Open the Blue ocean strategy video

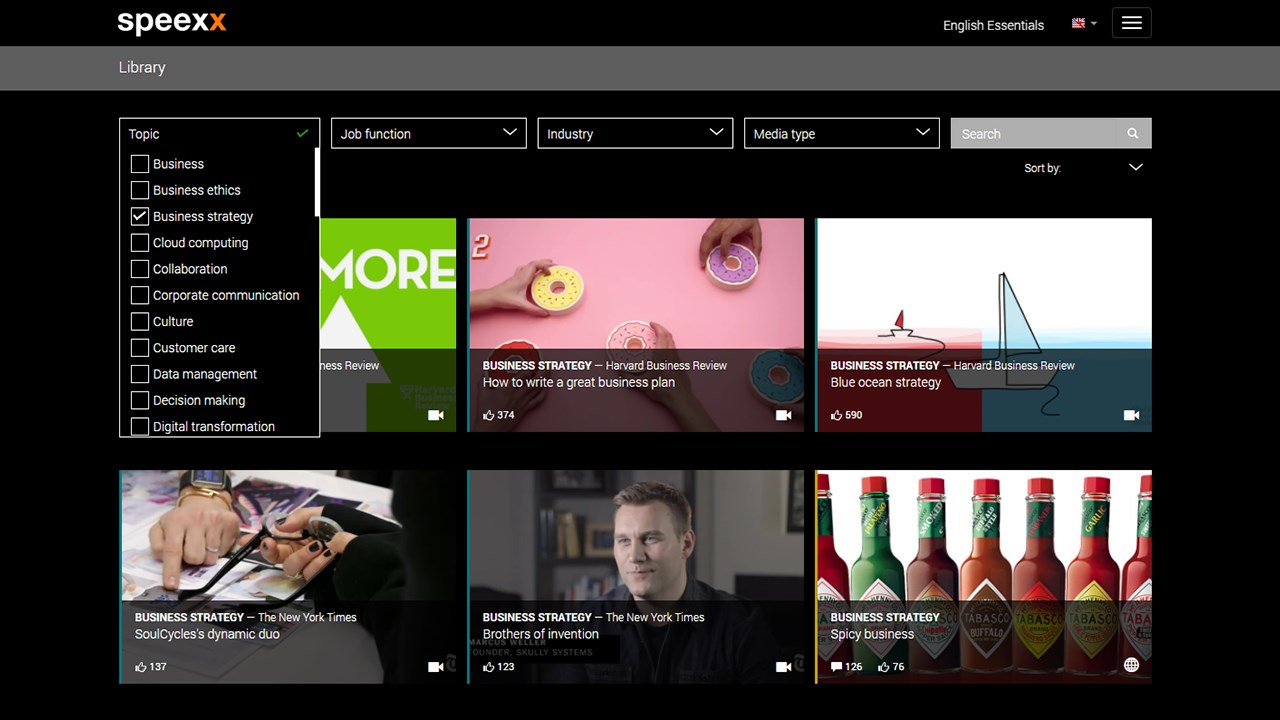pos(984,325)
